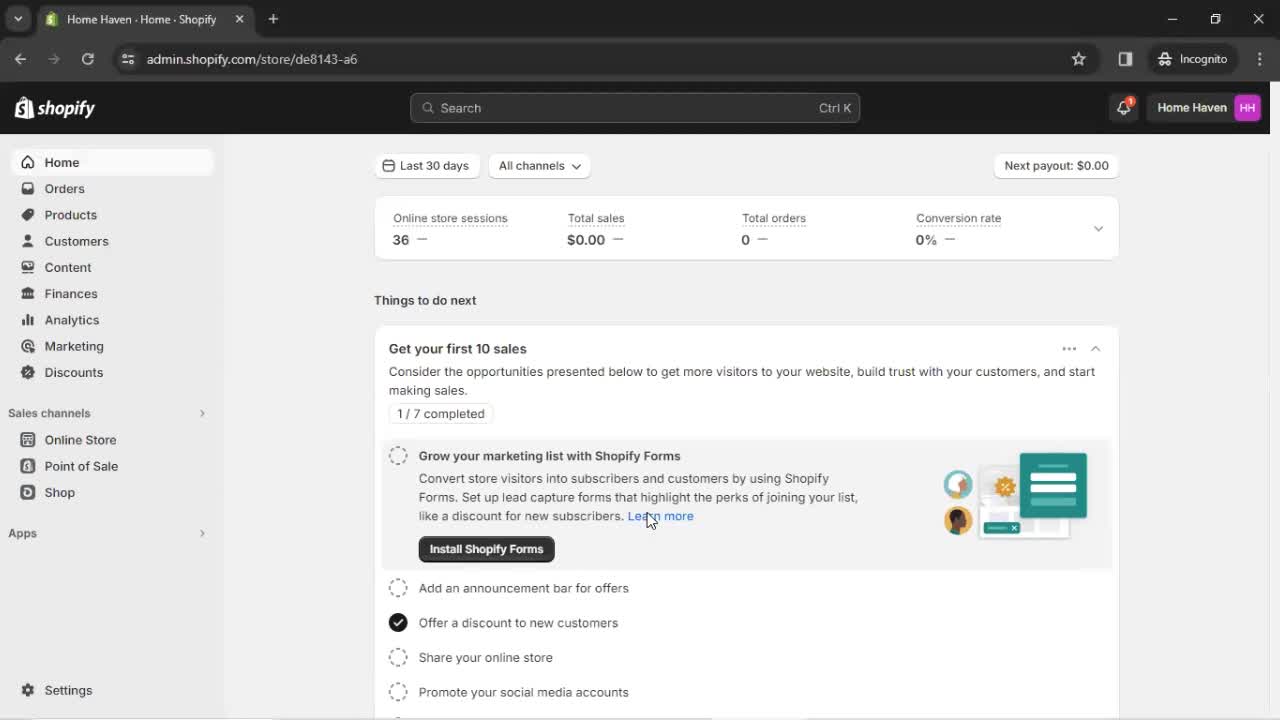Bookmark this page with the star icon

pyautogui.click(x=1079, y=59)
